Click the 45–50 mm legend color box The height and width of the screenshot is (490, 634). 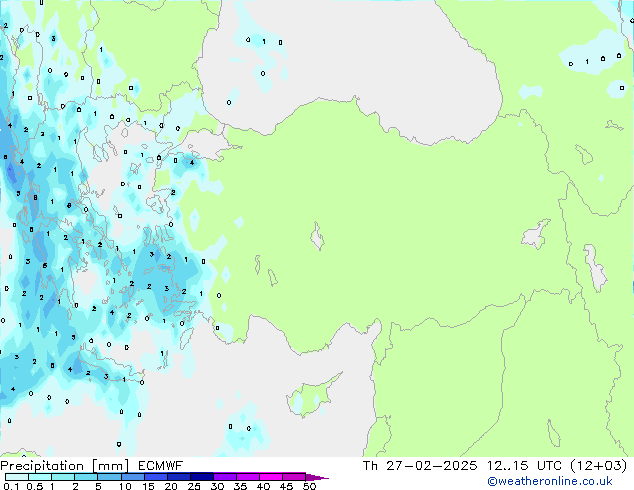(x=294, y=477)
